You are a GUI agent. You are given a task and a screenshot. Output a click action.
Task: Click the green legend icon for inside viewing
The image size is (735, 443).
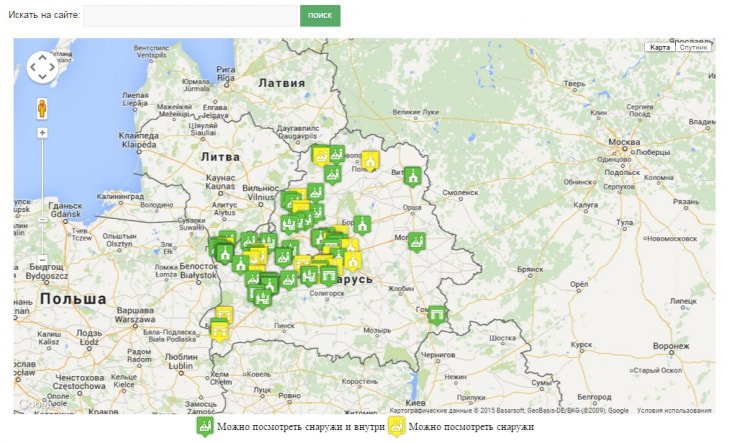tap(204, 427)
